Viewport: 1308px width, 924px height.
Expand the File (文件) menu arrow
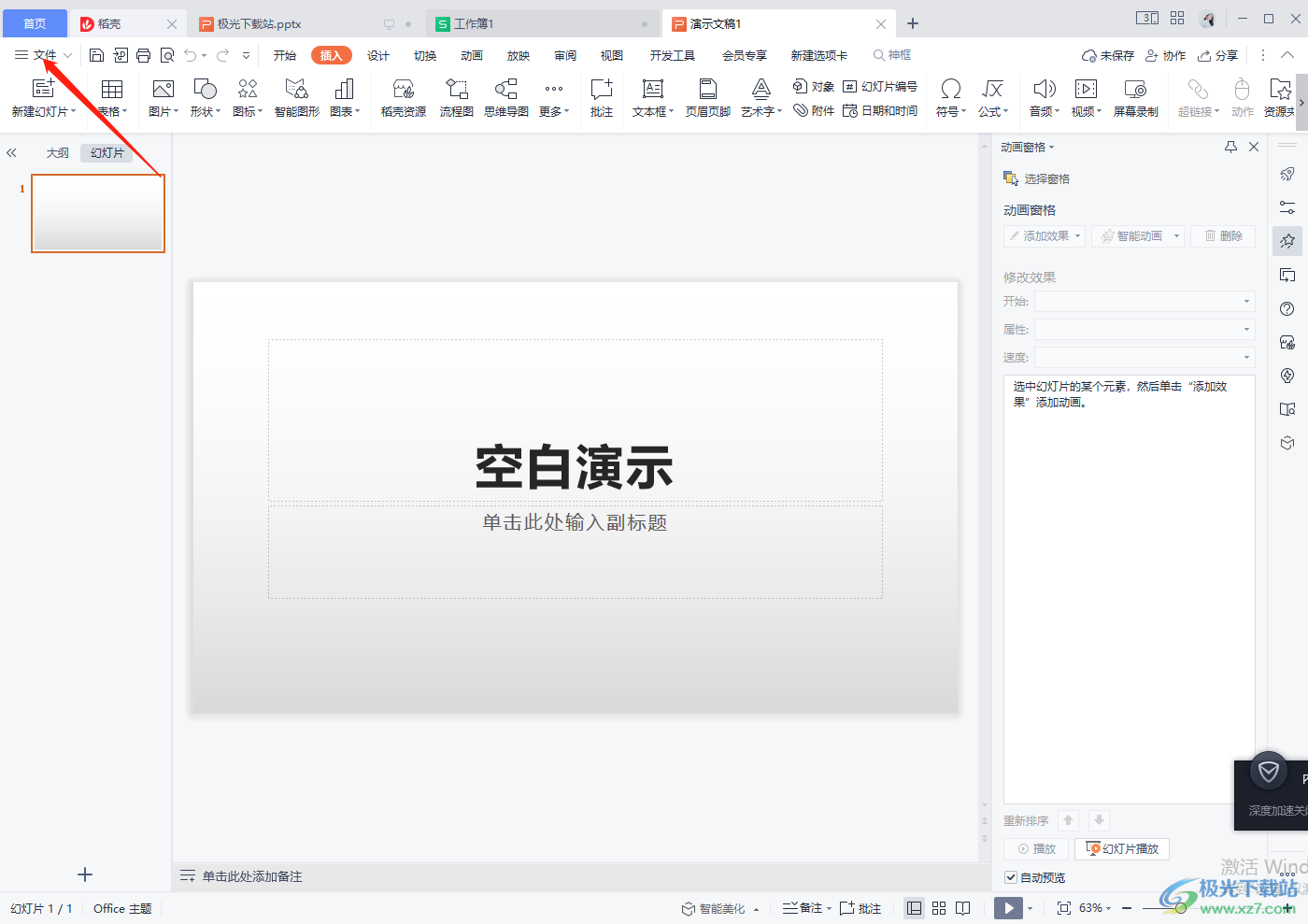[x=68, y=55]
